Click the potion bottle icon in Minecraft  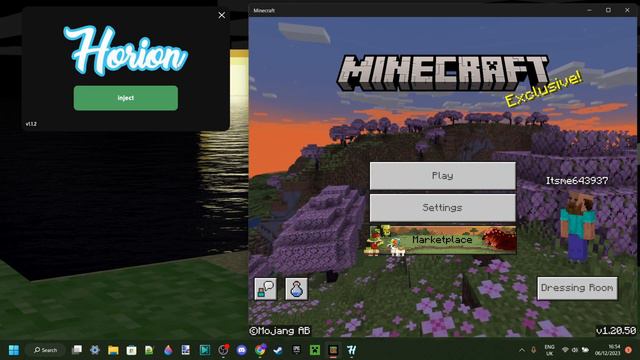click(296, 289)
